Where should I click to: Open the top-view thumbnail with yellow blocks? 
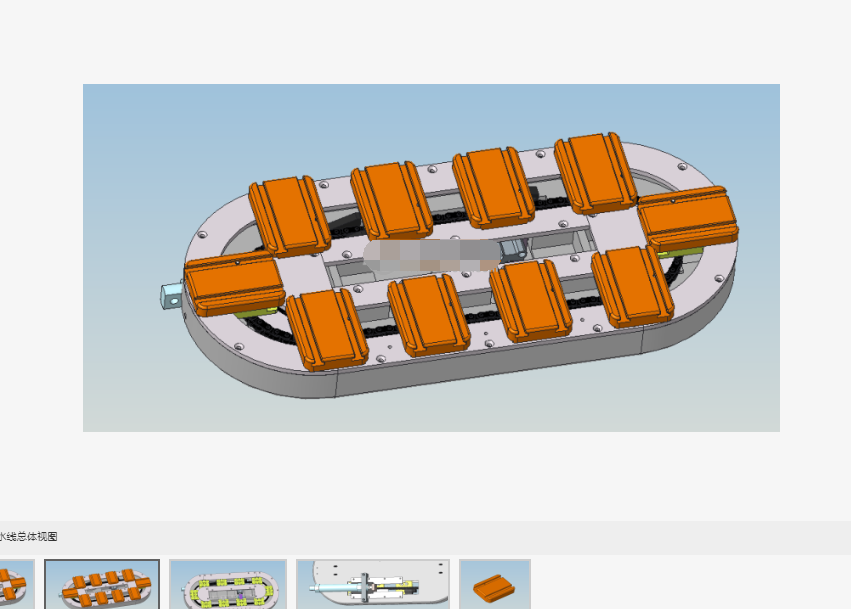tap(228, 585)
